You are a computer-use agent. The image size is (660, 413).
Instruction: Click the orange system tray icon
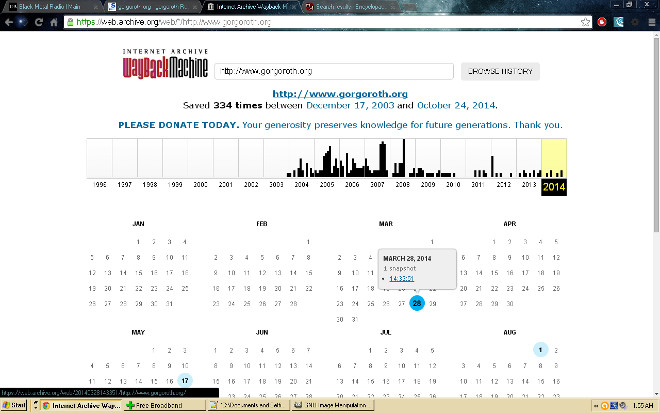click(604, 405)
